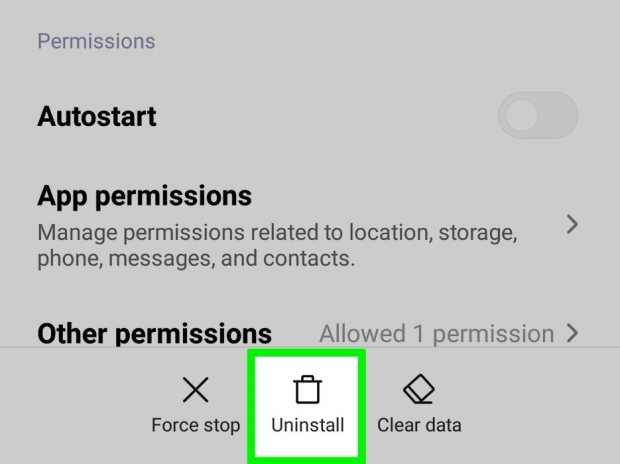Open the "Other permissions" heading
This screenshot has height=464, width=620.
[x=154, y=333]
